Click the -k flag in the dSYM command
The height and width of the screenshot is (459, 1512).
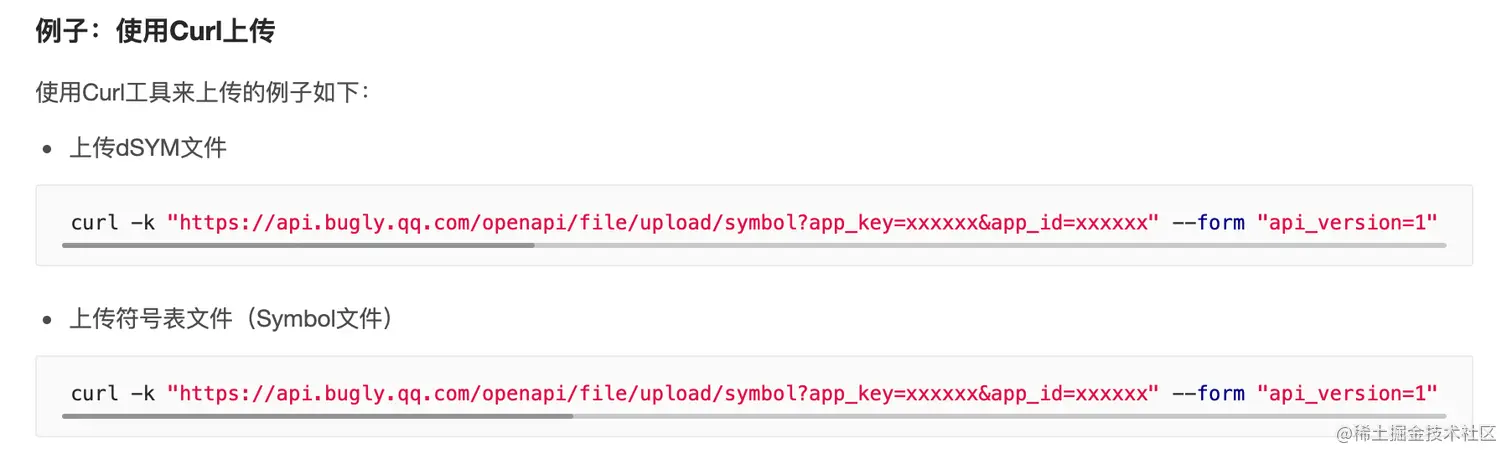143,222
